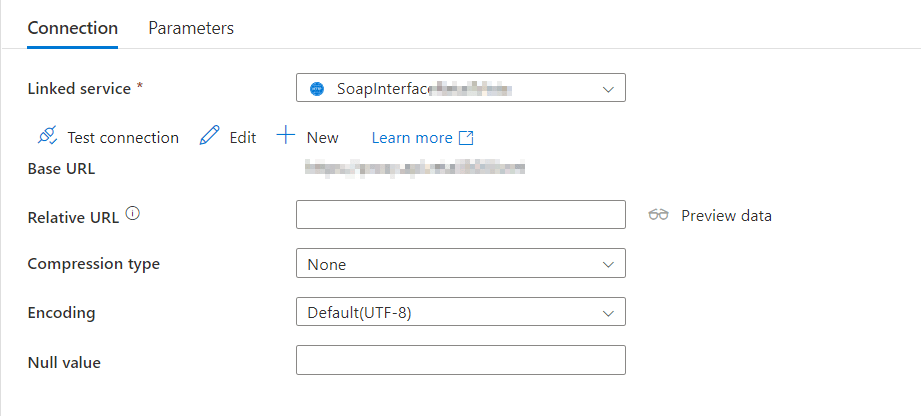This screenshot has height=416, width=921.
Task: Select the Connection tab
Action: tap(72, 28)
